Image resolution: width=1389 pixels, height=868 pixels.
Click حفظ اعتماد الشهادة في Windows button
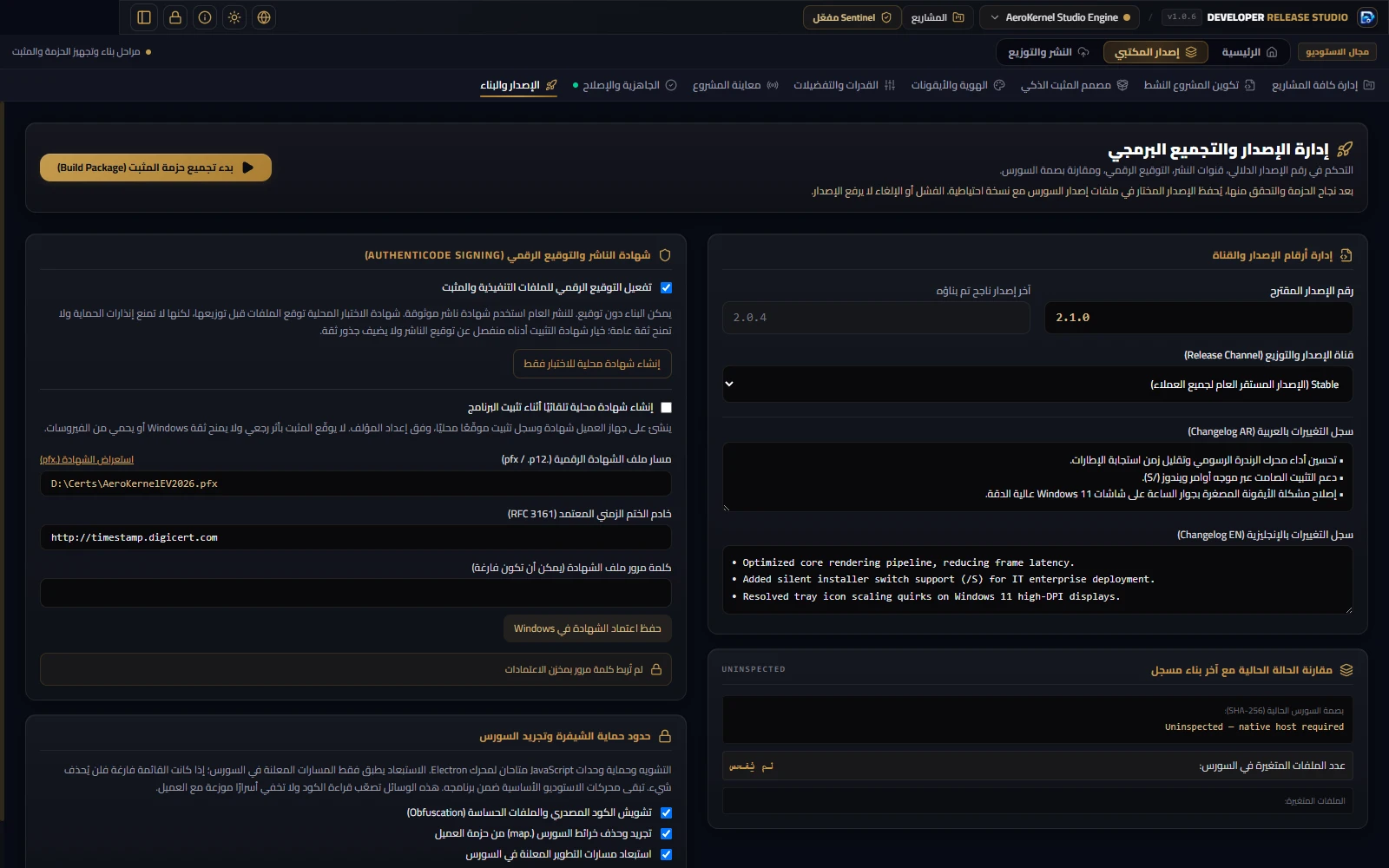(587, 628)
